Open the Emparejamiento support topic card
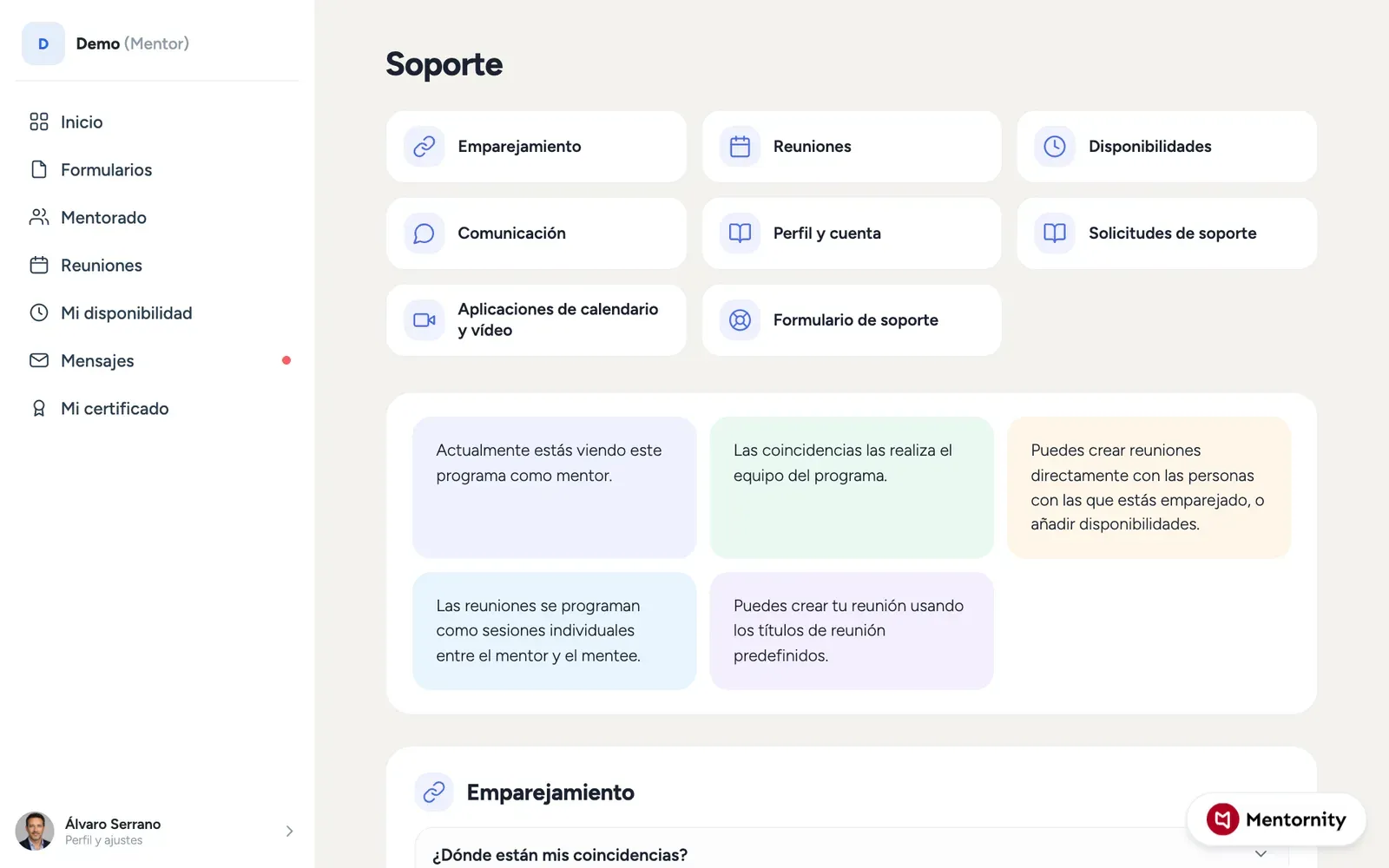This screenshot has width=1389, height=868. tap(537, 147)
